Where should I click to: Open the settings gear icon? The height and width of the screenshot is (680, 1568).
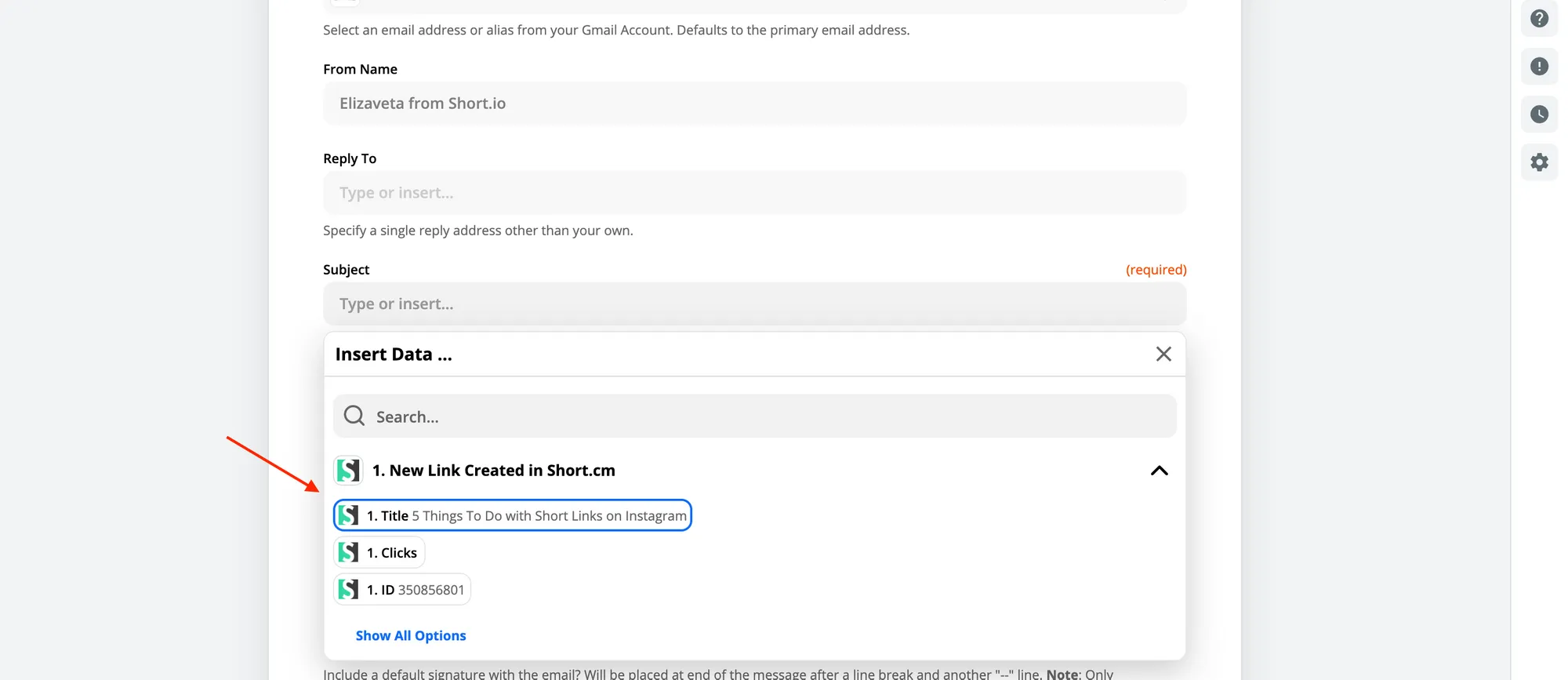(1539, 162)
